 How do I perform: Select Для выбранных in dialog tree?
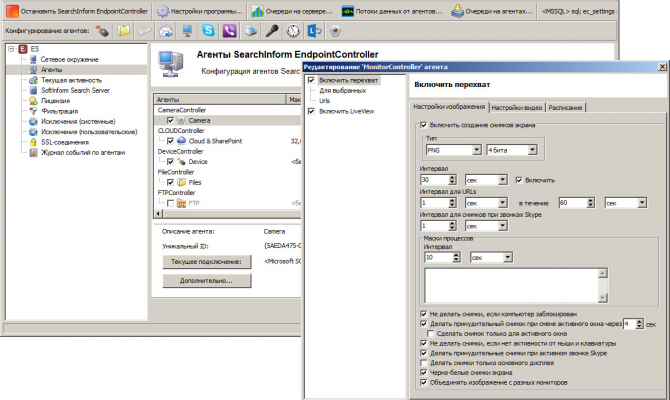343,91
